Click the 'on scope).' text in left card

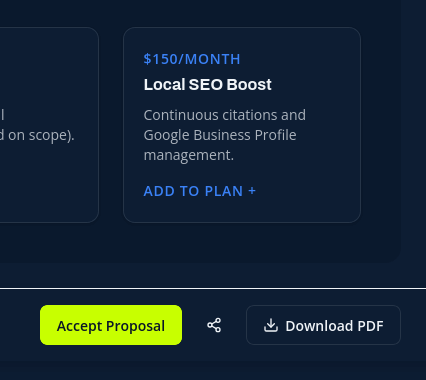41,135
